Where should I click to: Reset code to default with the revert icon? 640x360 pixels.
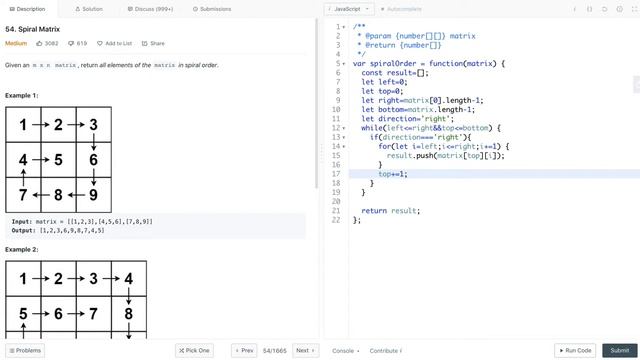(604, 9)
